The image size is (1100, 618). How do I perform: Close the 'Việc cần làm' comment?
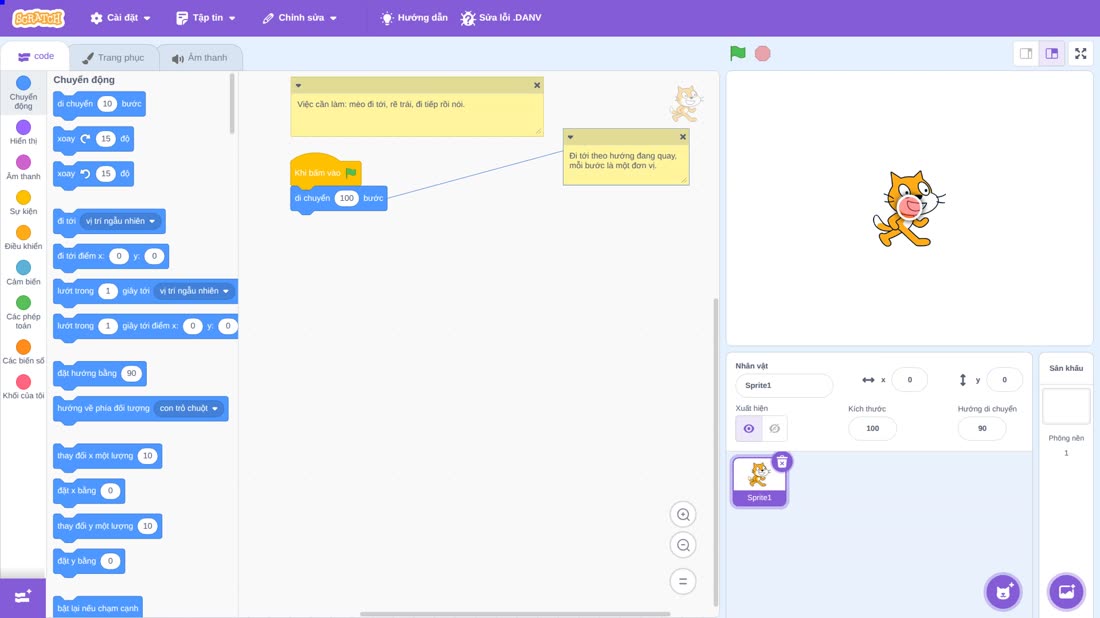tap(537, 86)
